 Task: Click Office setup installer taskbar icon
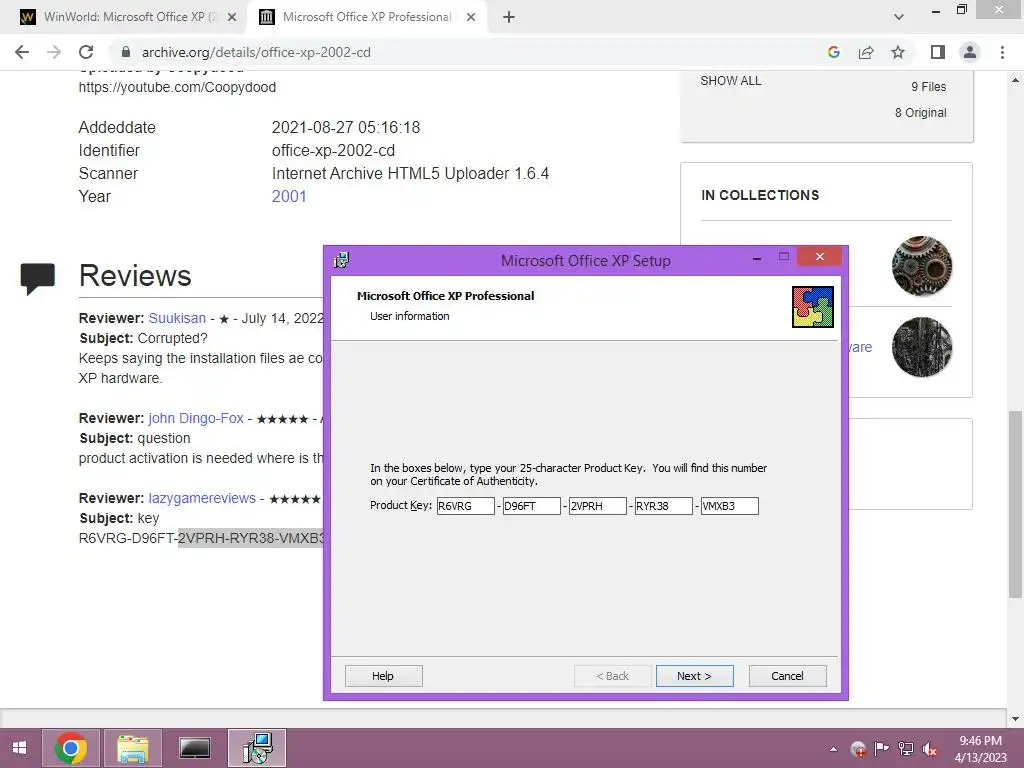[x=257, y=748]
